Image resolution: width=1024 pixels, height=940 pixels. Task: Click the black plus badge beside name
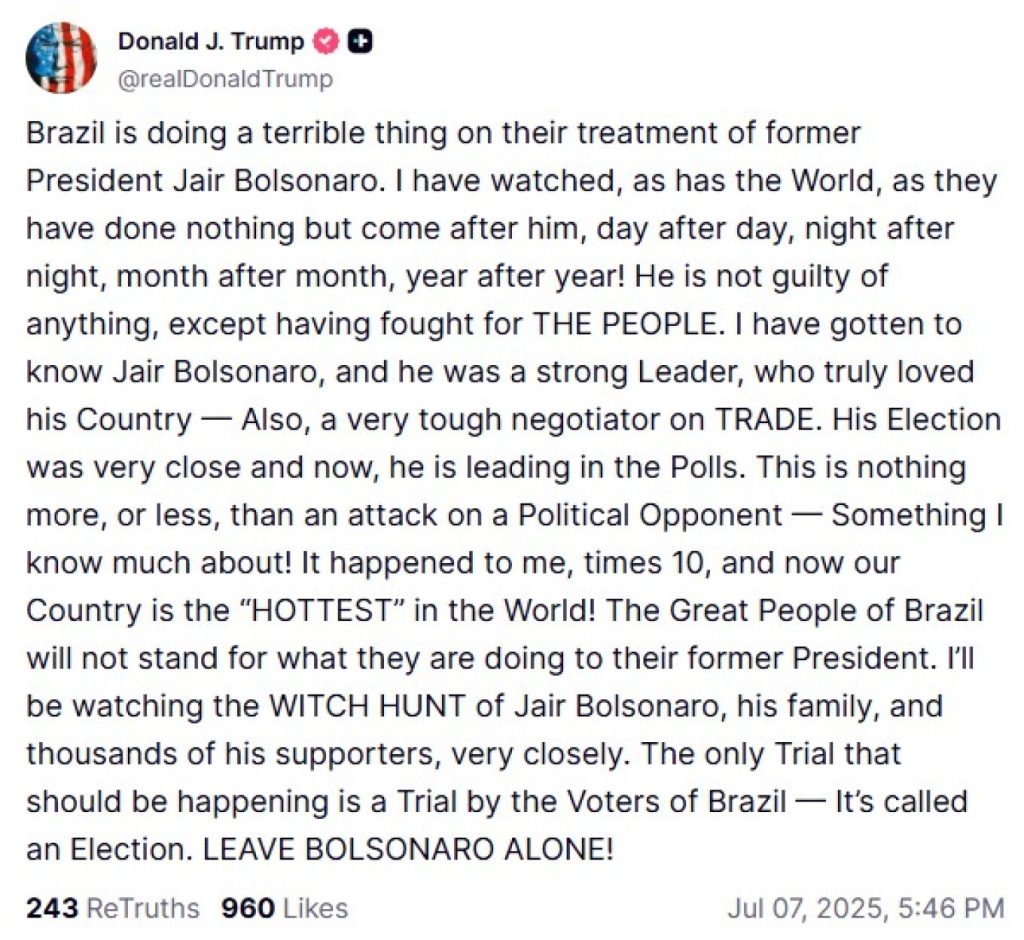pyautogui.click(x=360, y=42)
